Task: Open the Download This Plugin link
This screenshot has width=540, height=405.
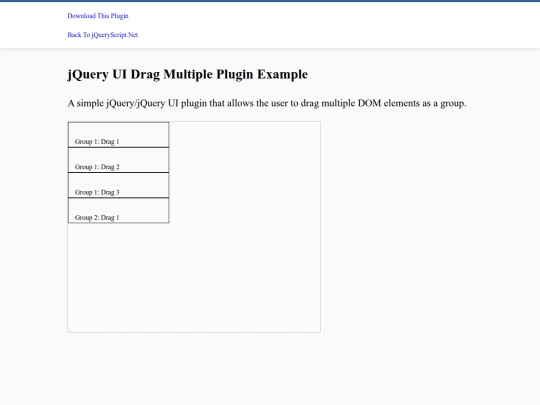Action: coord(98,16)
